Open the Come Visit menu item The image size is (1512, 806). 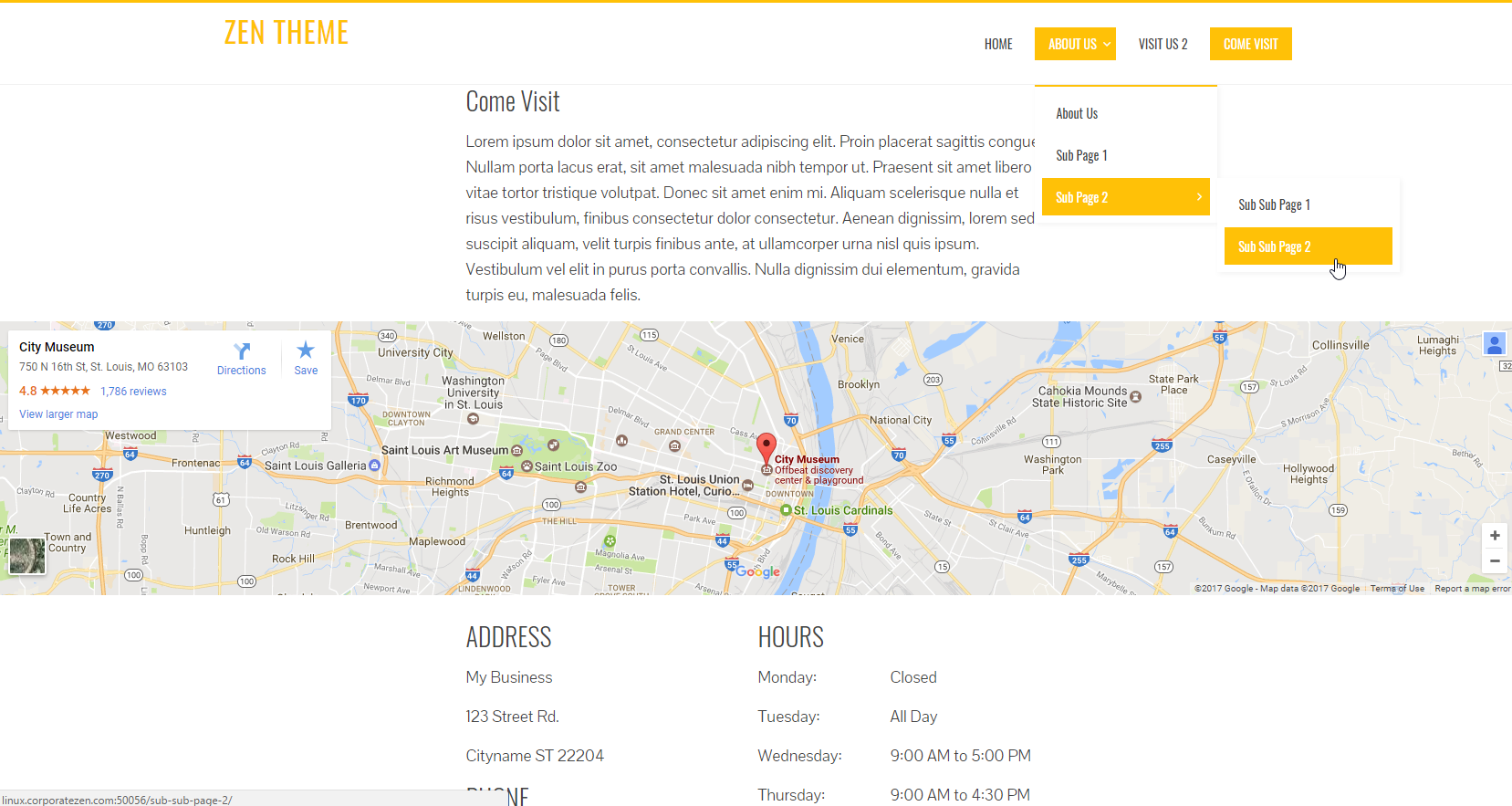1250,44
